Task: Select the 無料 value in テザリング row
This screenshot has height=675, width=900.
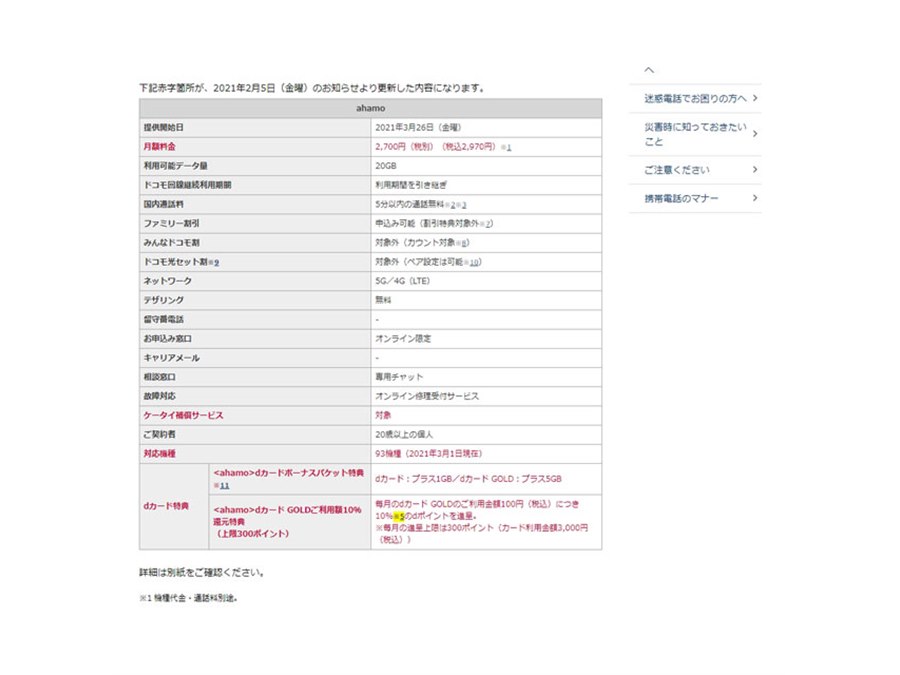Action: click(383, 300)
